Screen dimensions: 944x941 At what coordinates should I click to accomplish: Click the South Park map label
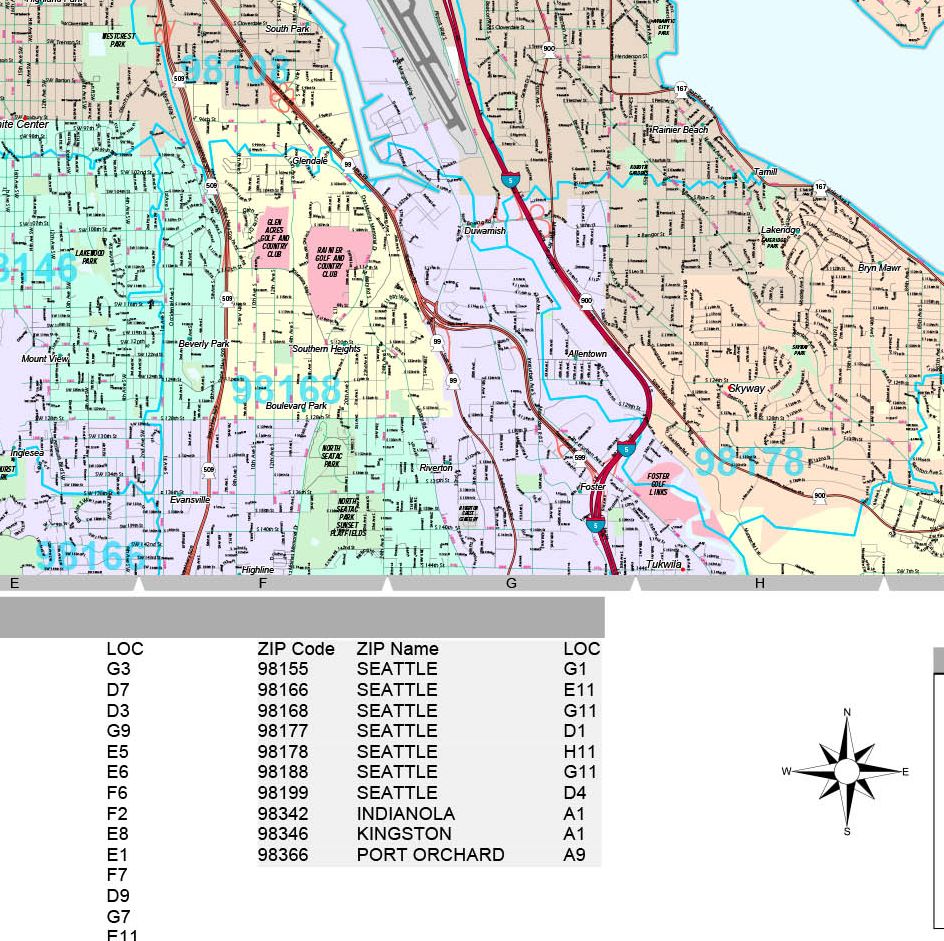[x=287, y=28]
